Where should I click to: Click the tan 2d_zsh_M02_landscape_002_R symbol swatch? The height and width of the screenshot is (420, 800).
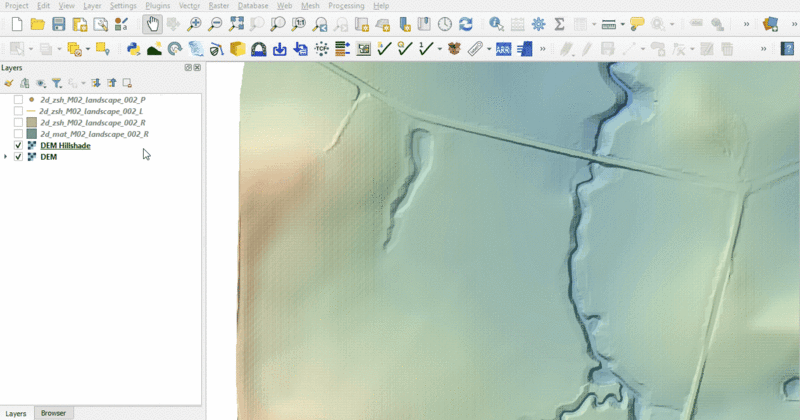click(31, 123)
